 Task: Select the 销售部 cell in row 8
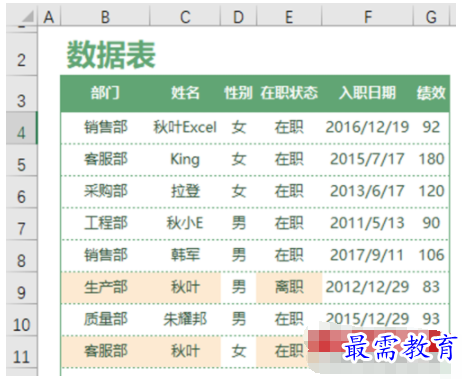[x=105, y=256]
